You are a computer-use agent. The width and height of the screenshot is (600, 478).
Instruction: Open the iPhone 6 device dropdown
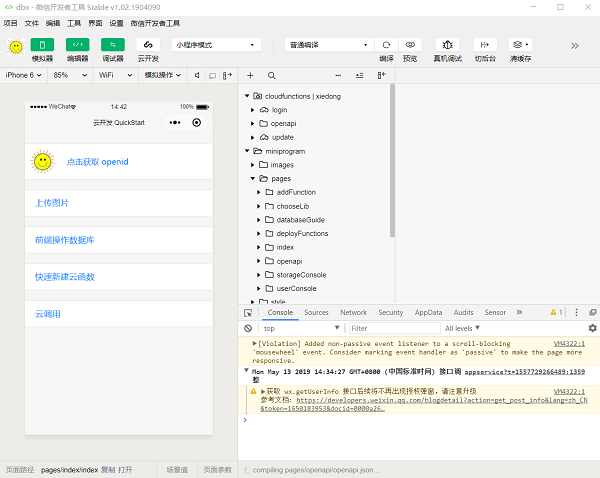coord(23,75)
